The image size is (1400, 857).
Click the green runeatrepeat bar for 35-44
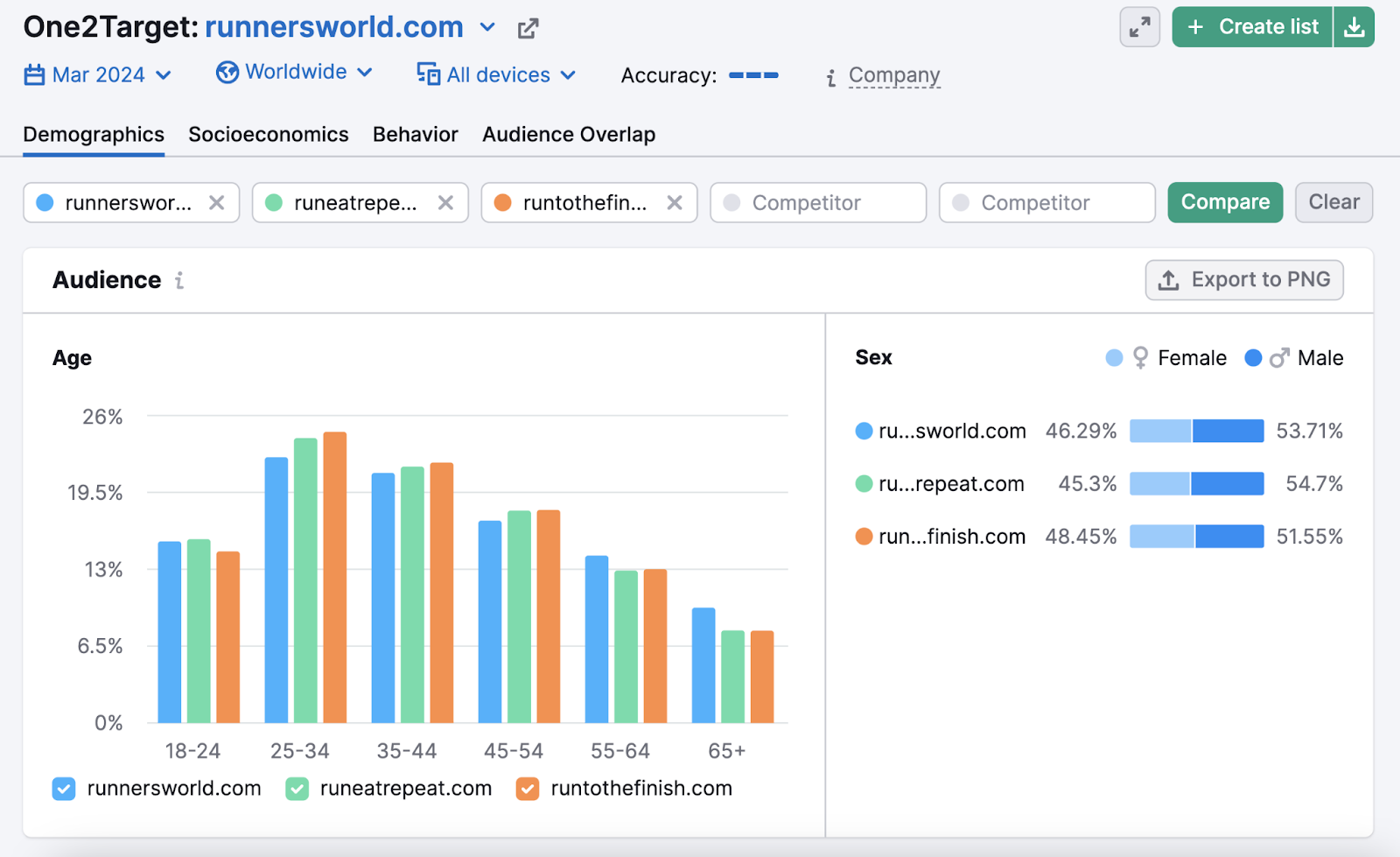click(x=412, y=595)
